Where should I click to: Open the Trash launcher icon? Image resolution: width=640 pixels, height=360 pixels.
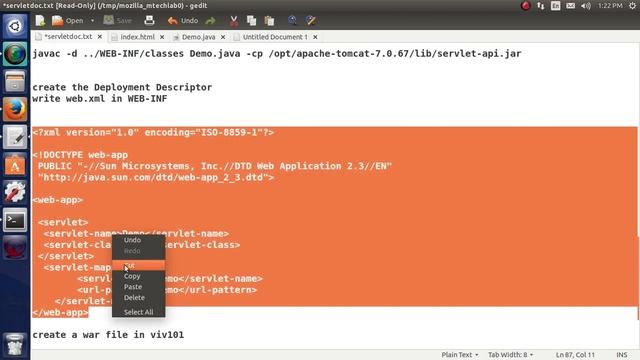pyautogui.click(x=15, y=345)
